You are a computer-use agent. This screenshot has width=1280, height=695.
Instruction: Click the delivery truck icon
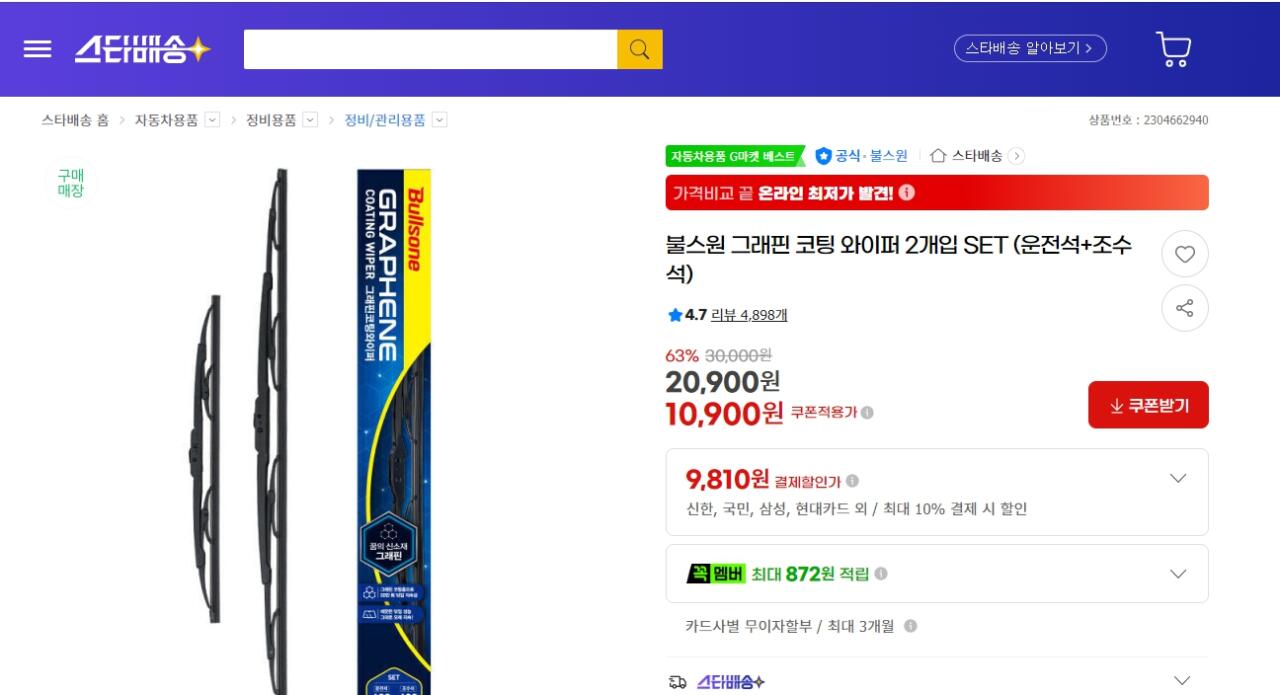[677, 683]
